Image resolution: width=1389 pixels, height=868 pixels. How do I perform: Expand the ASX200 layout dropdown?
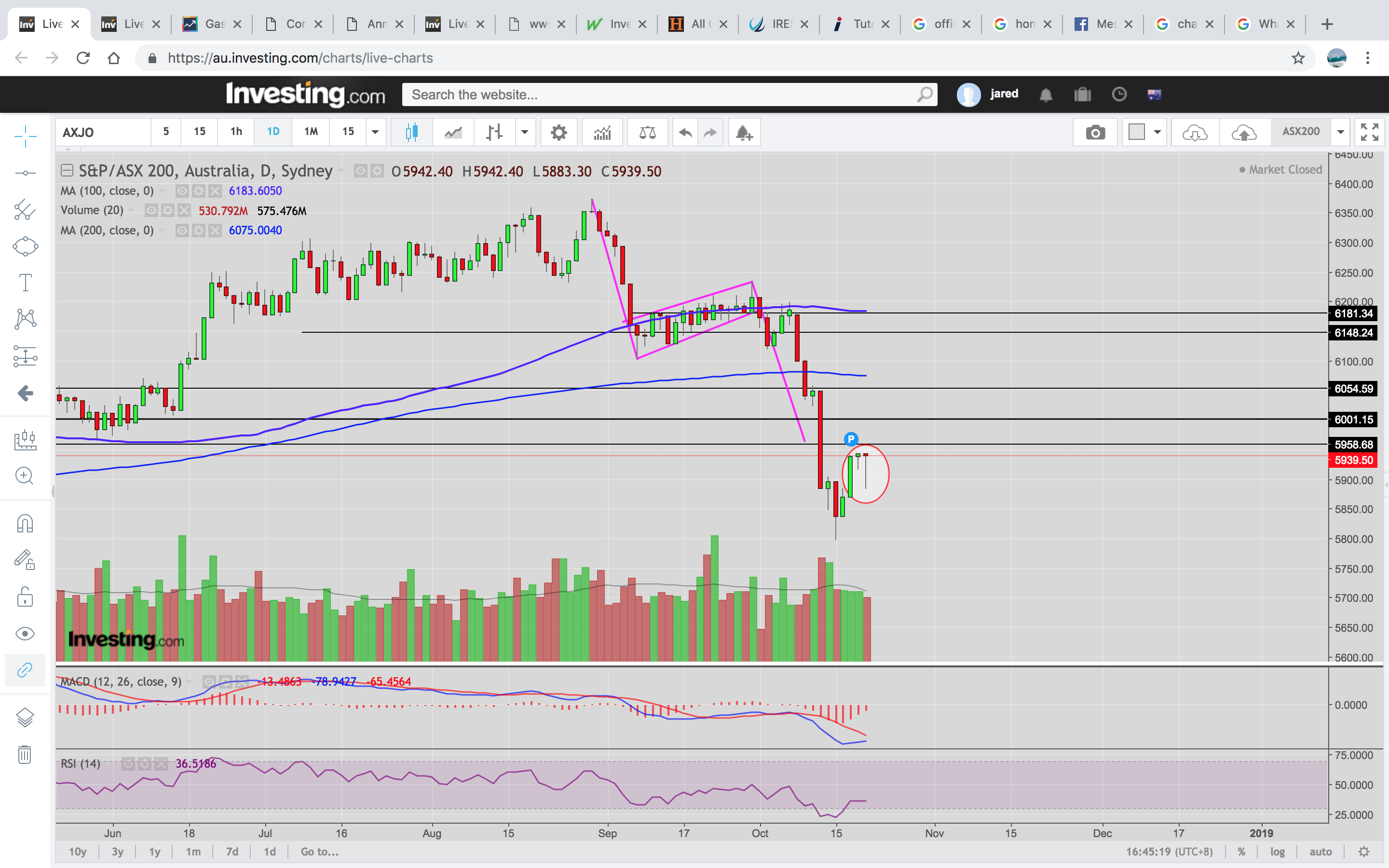[1341, 133]
